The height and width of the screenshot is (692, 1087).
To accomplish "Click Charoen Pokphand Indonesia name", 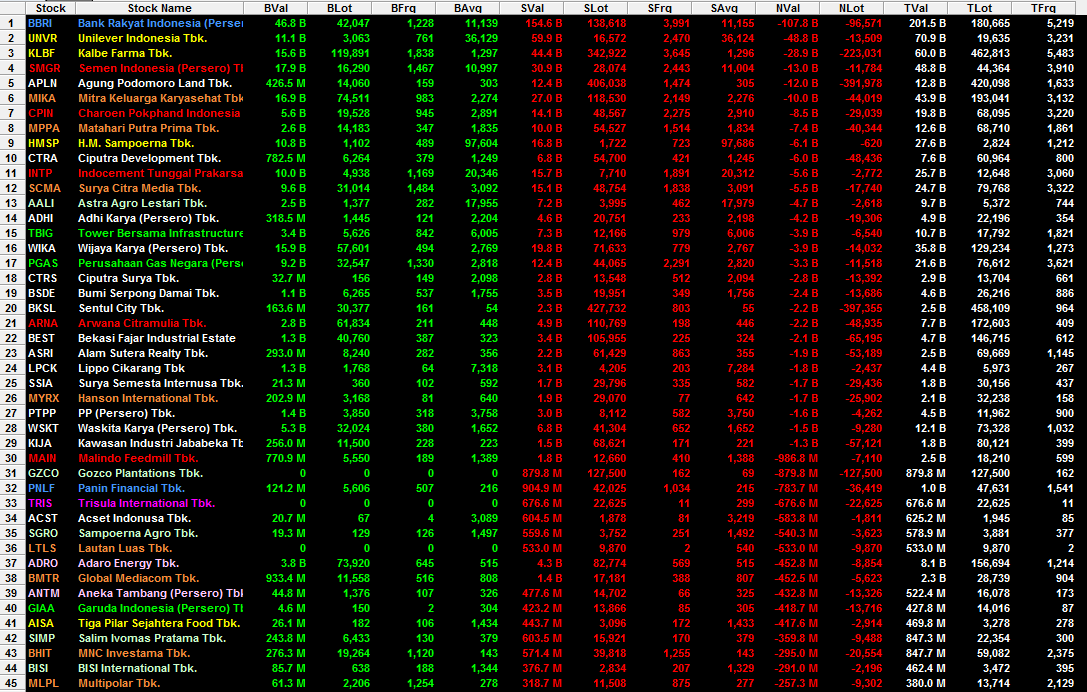I will tap(159, 113).
